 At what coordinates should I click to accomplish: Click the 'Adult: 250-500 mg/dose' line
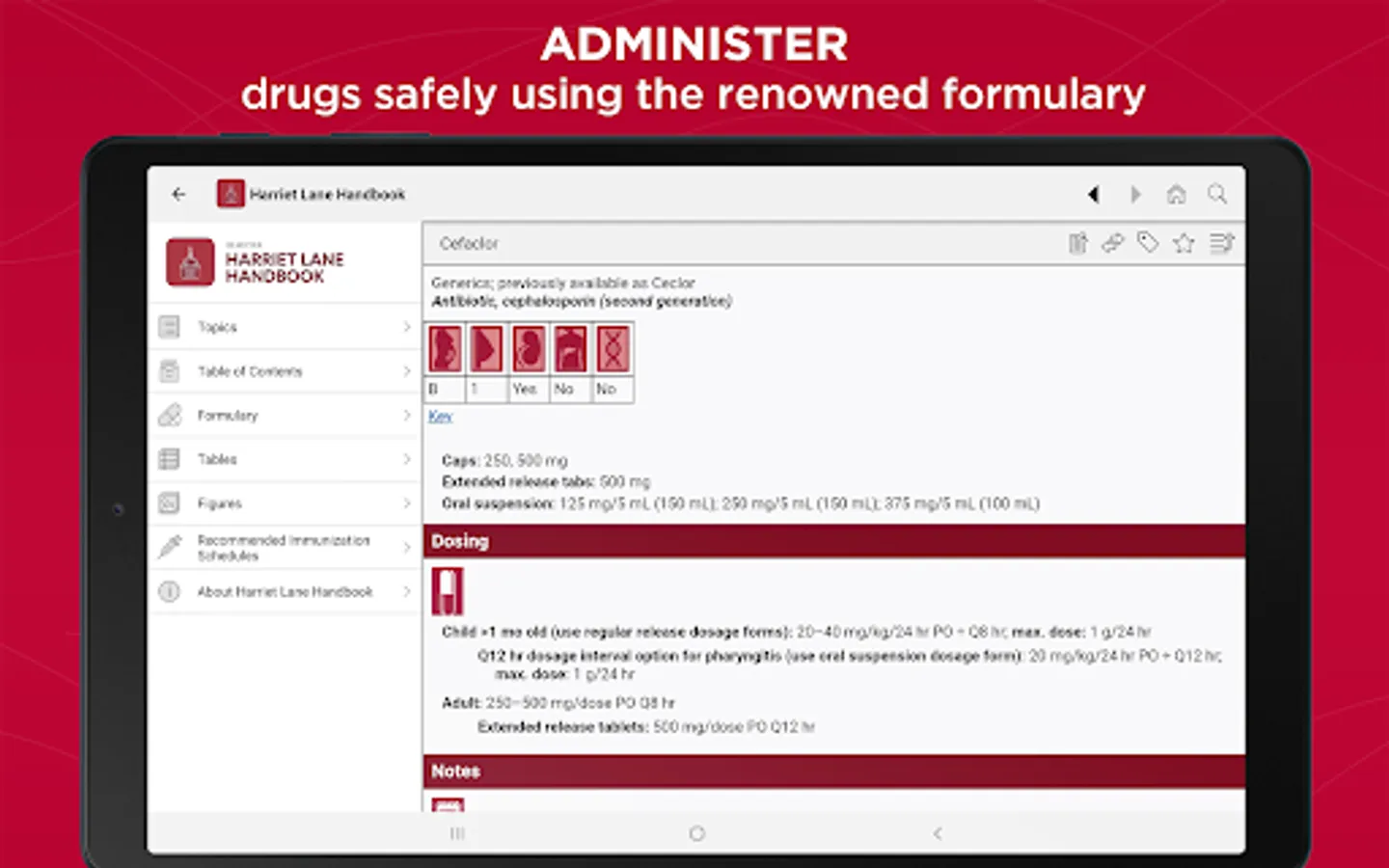[558, 703]
